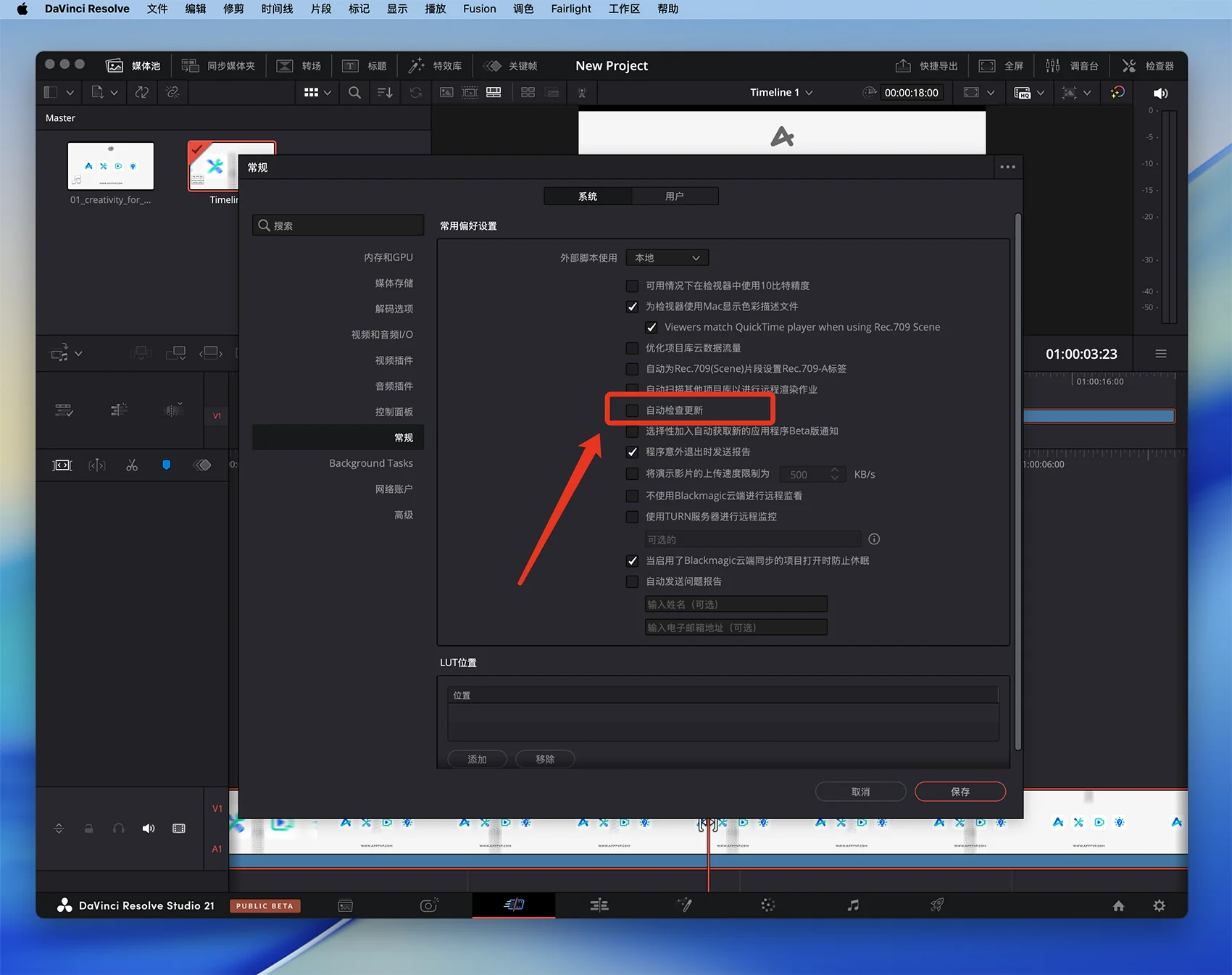Screen dimensions: 1232x975
Task: Open the Fusion menu in menu bar
Action: click(479, 9)
